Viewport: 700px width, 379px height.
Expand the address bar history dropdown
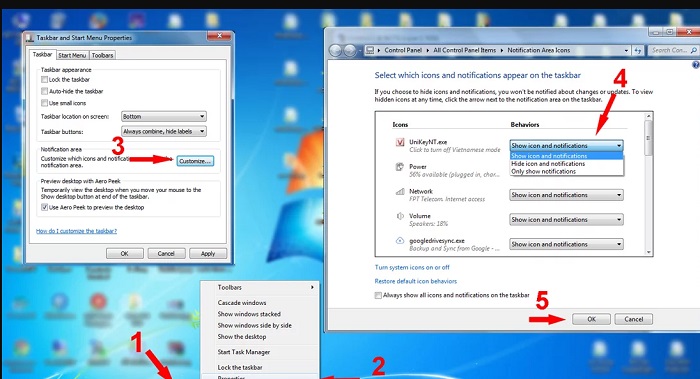[626, 51]
